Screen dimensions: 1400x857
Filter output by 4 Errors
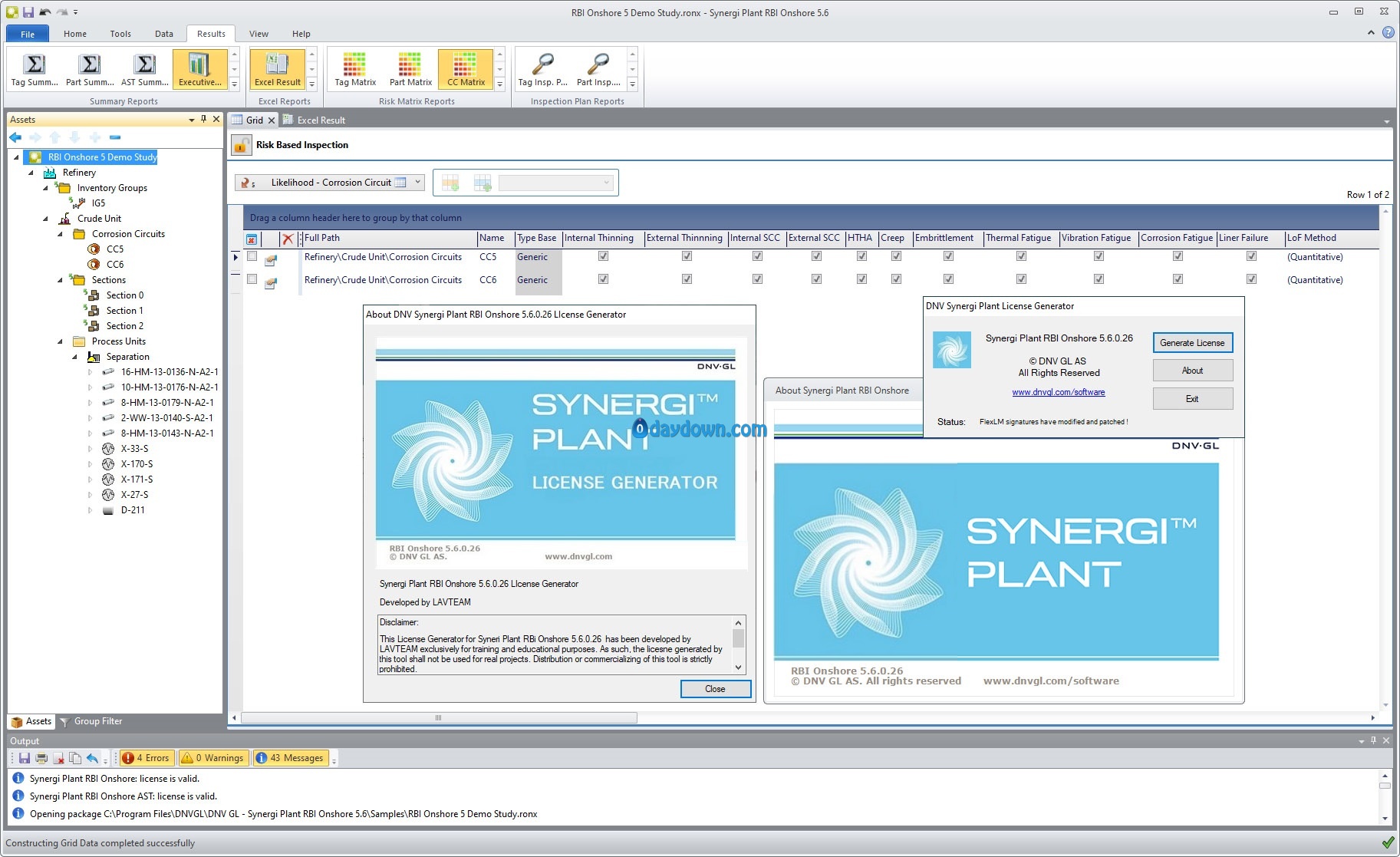tap(146, 758)
